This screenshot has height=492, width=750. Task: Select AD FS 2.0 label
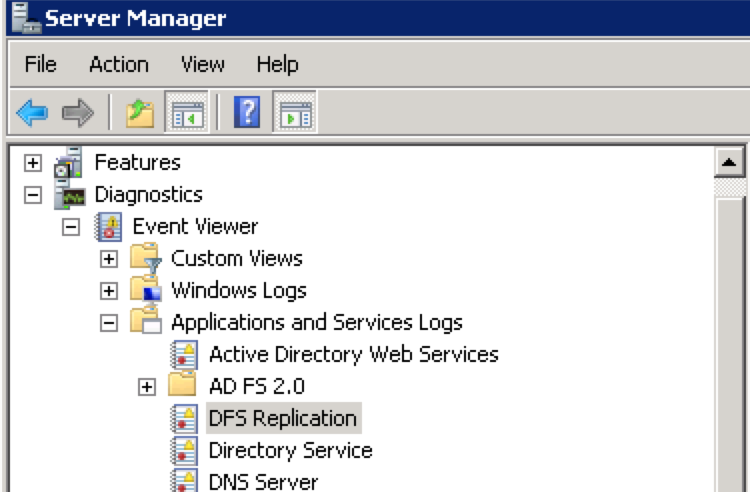point(257,386)
